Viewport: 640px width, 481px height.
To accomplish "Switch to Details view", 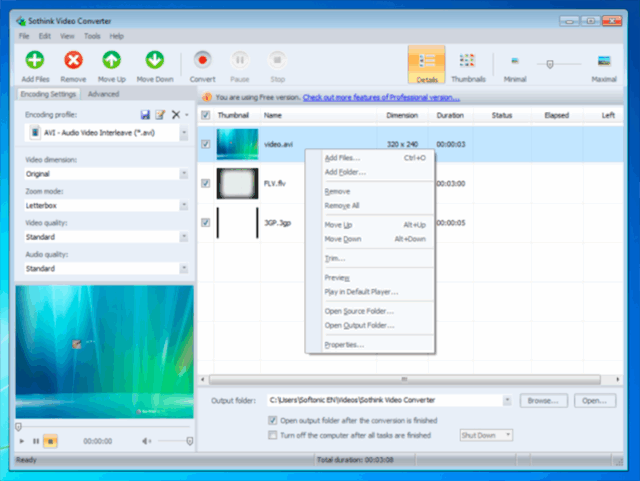I will click(x=427, y=65).
